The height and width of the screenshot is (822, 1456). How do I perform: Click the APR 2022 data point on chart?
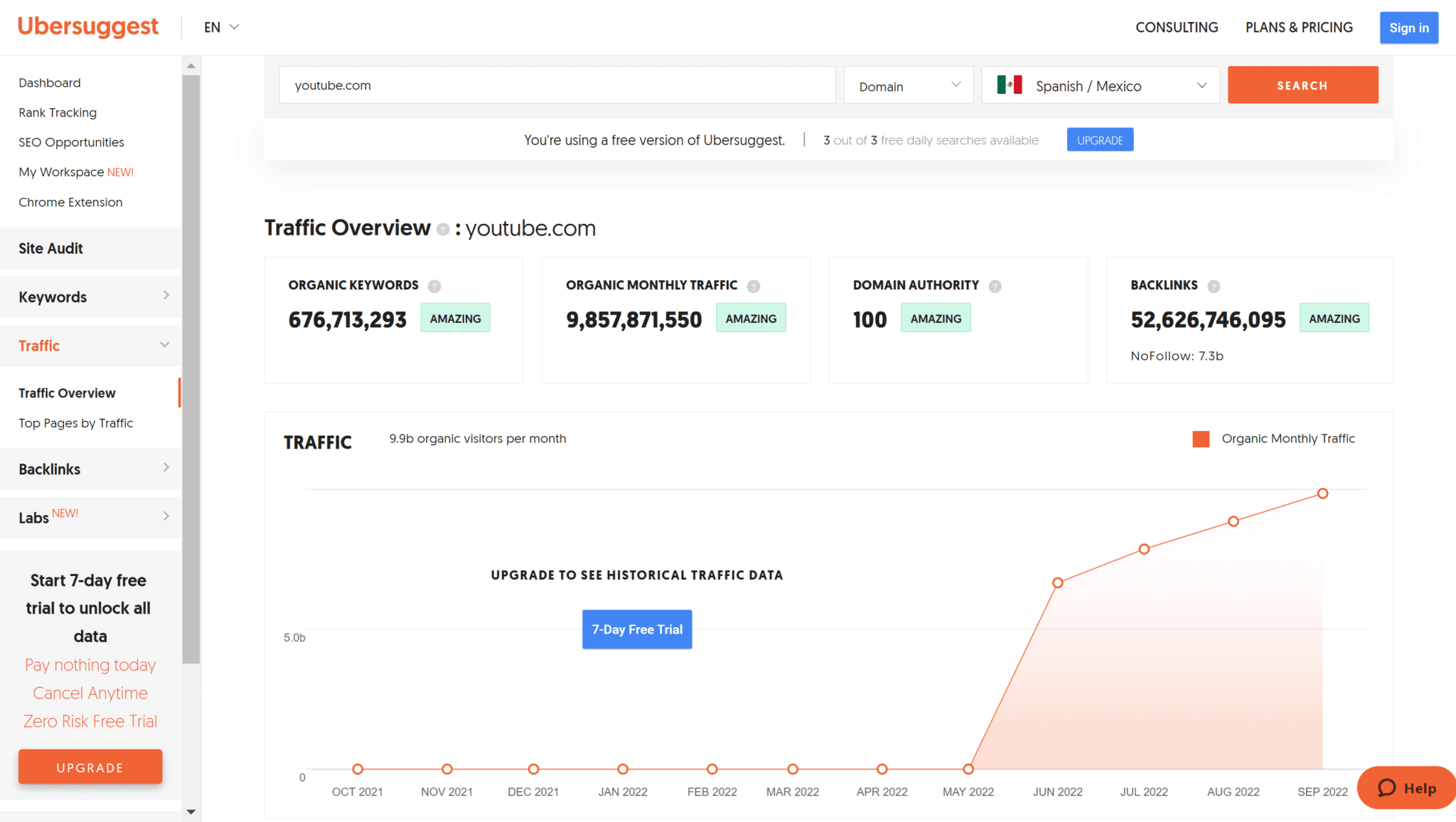(x=882, y=769)
